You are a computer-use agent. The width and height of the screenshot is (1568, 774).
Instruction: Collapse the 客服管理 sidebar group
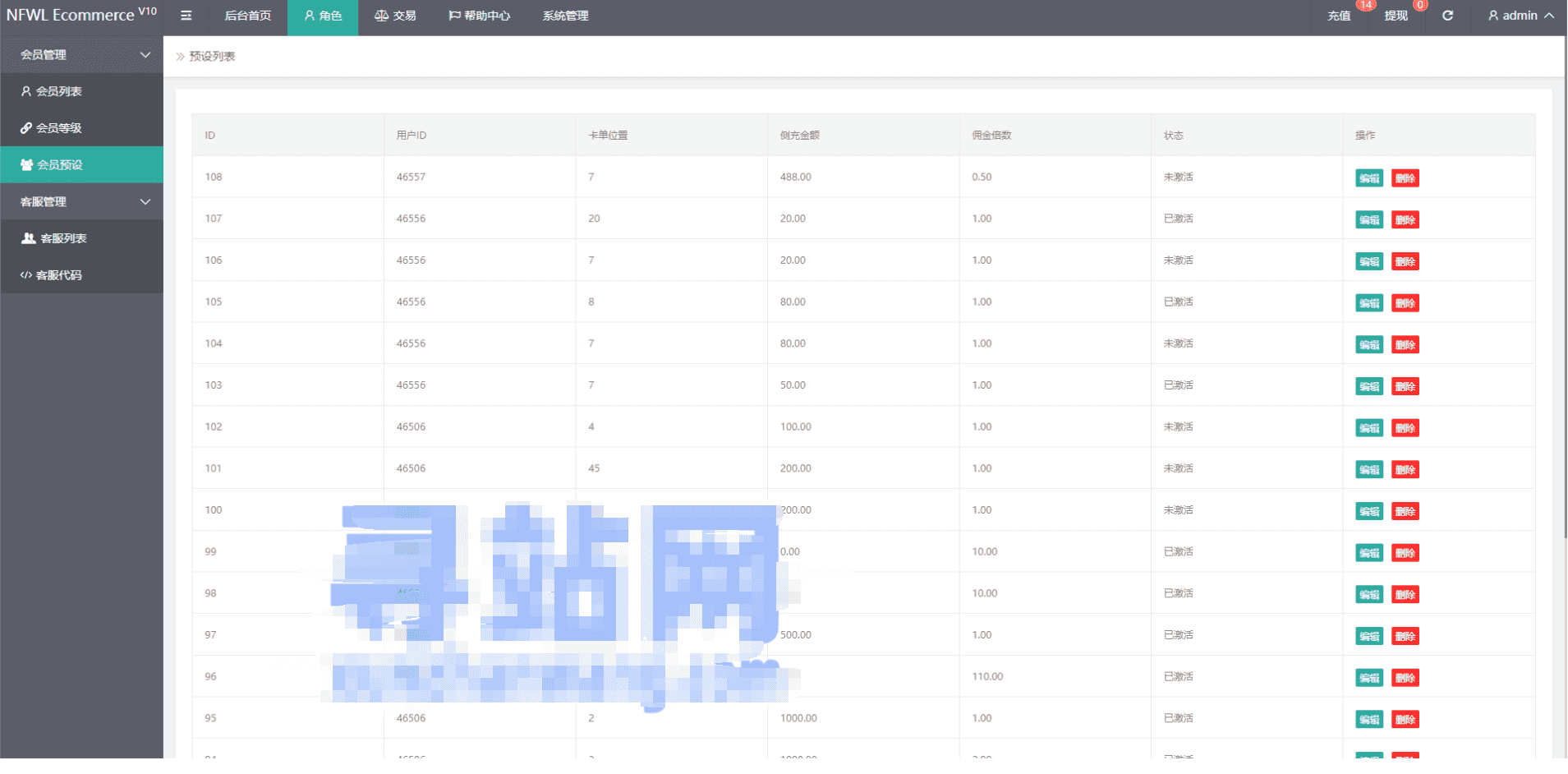coord(82,202)
